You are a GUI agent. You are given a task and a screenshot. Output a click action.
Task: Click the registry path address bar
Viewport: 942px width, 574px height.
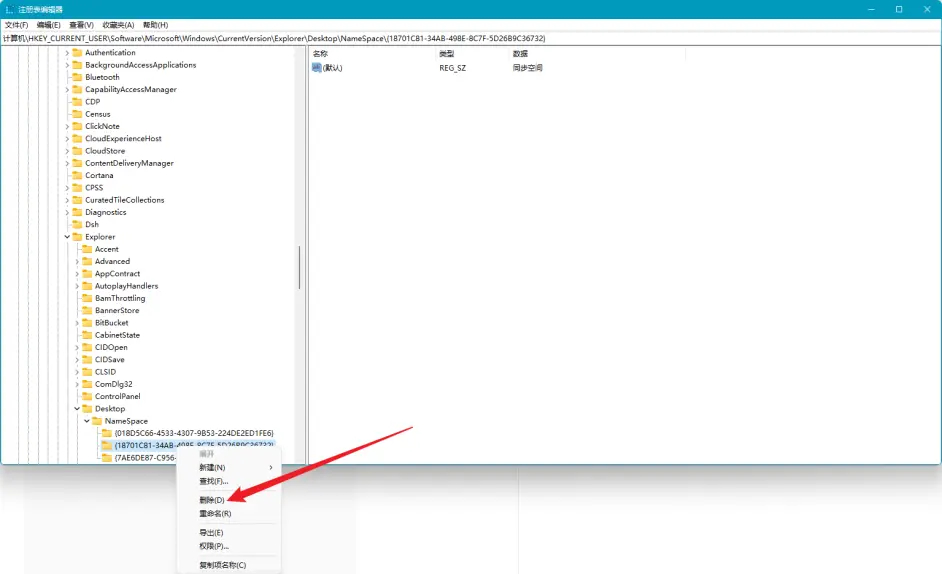pyautogui.click(x=470, y=38)
